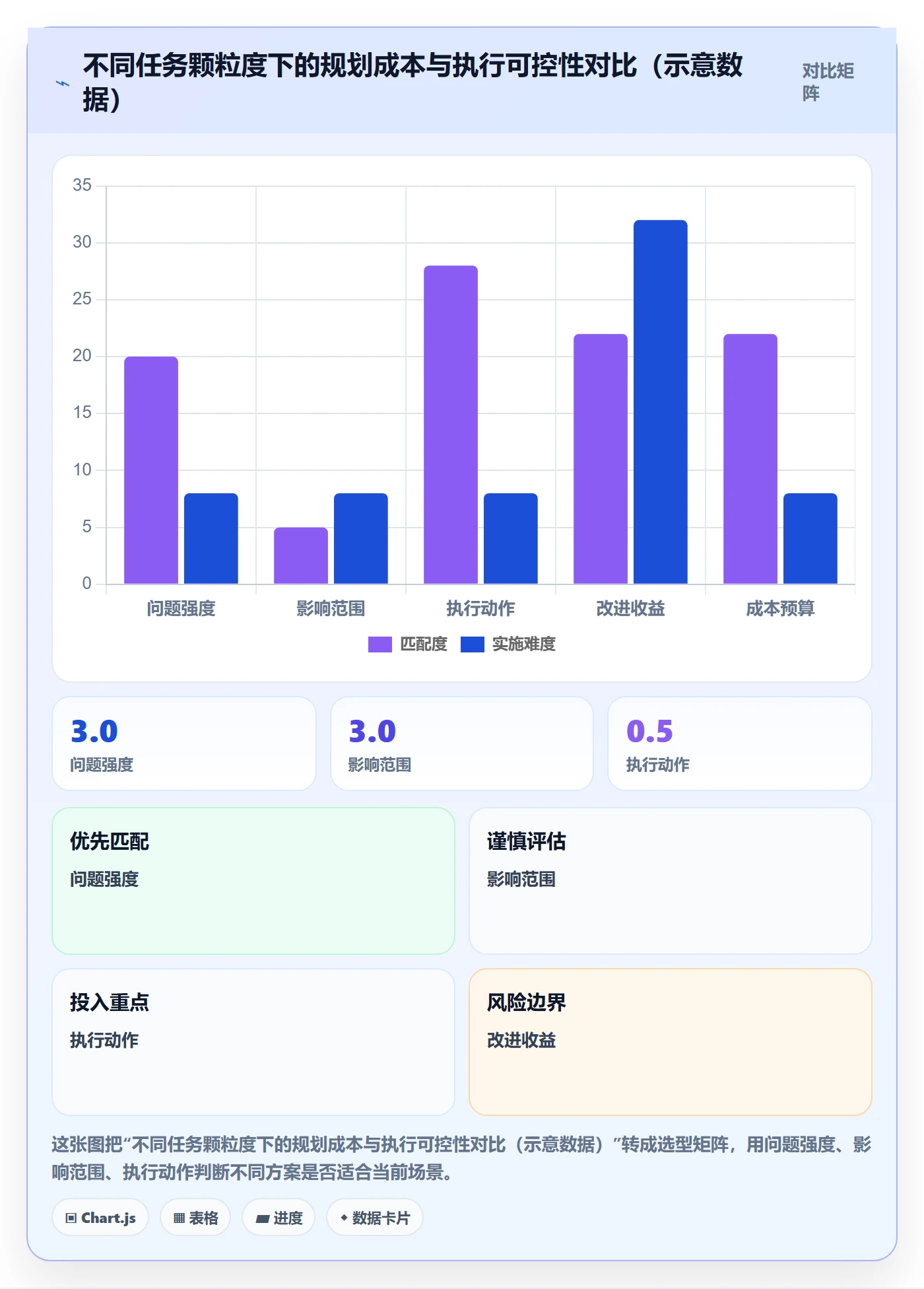Select the 表格 tag
924x1289 pixels.
click(195, 1218)
